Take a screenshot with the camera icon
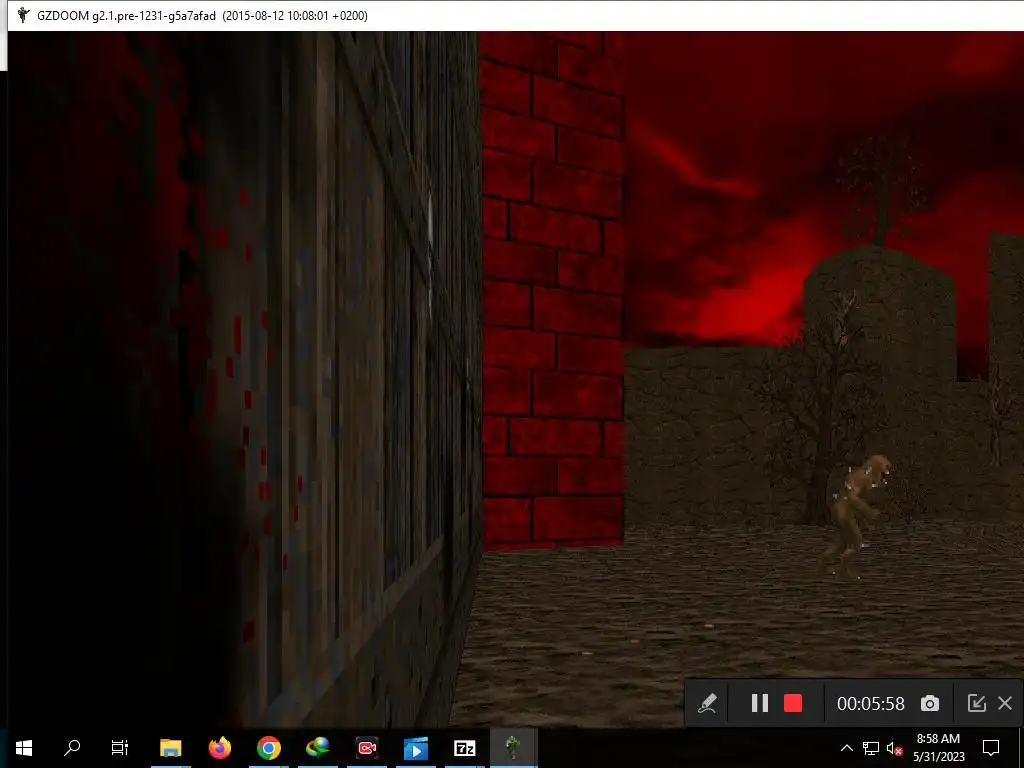Screen dimensions: 1024x768 930,703
